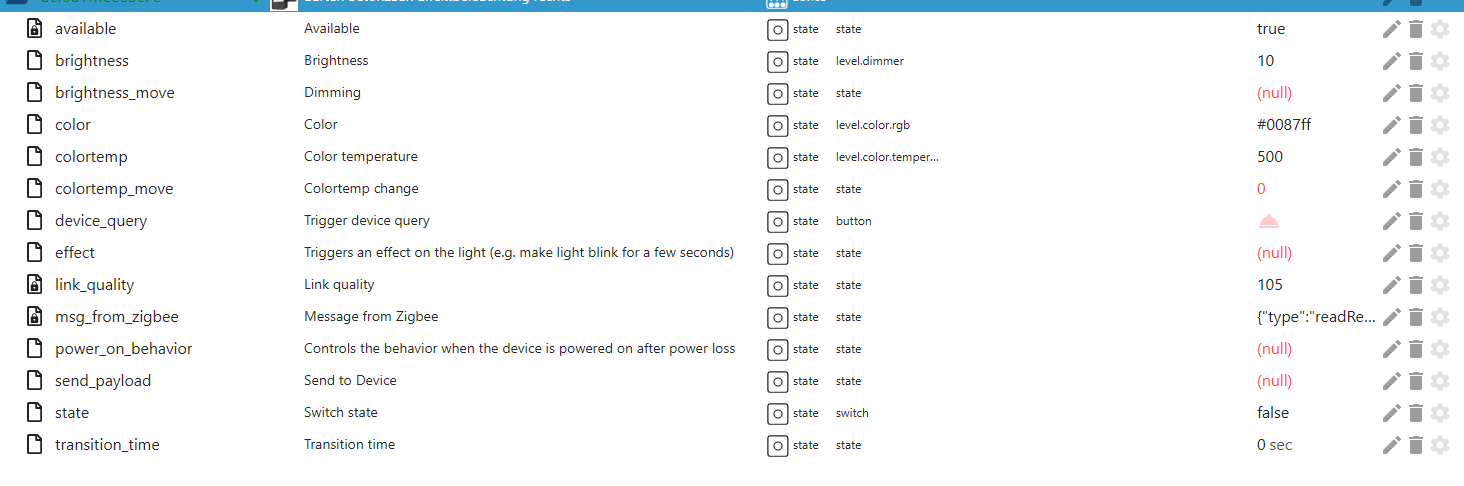Click the null value of effect row
The height and width of the screenshot is (486, 1464).
coord(1275,253)
